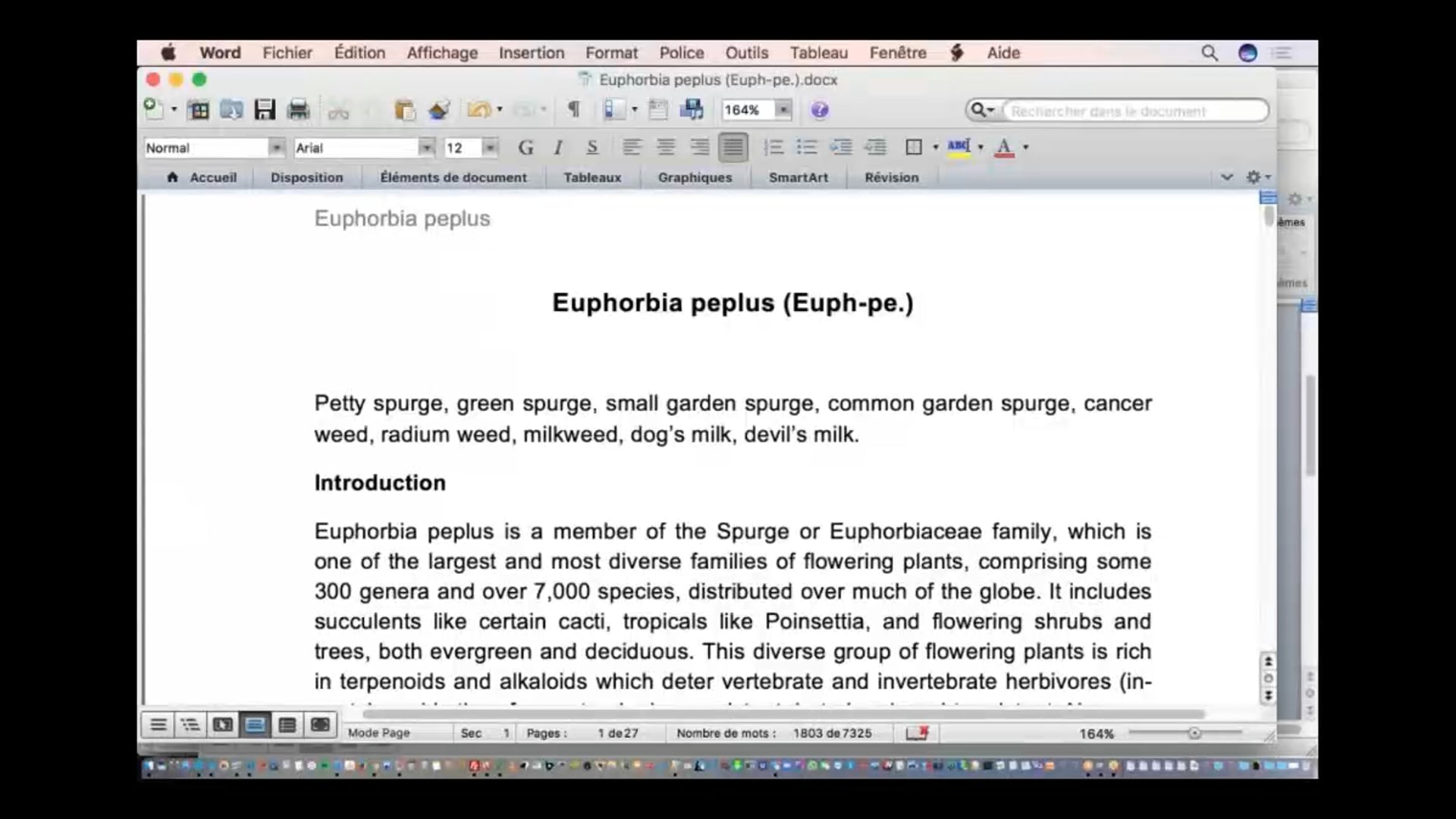The width and height of the screenshot is (1456, 819).
Task: Open the Insertion menu
Action: [x=531, y=53]
